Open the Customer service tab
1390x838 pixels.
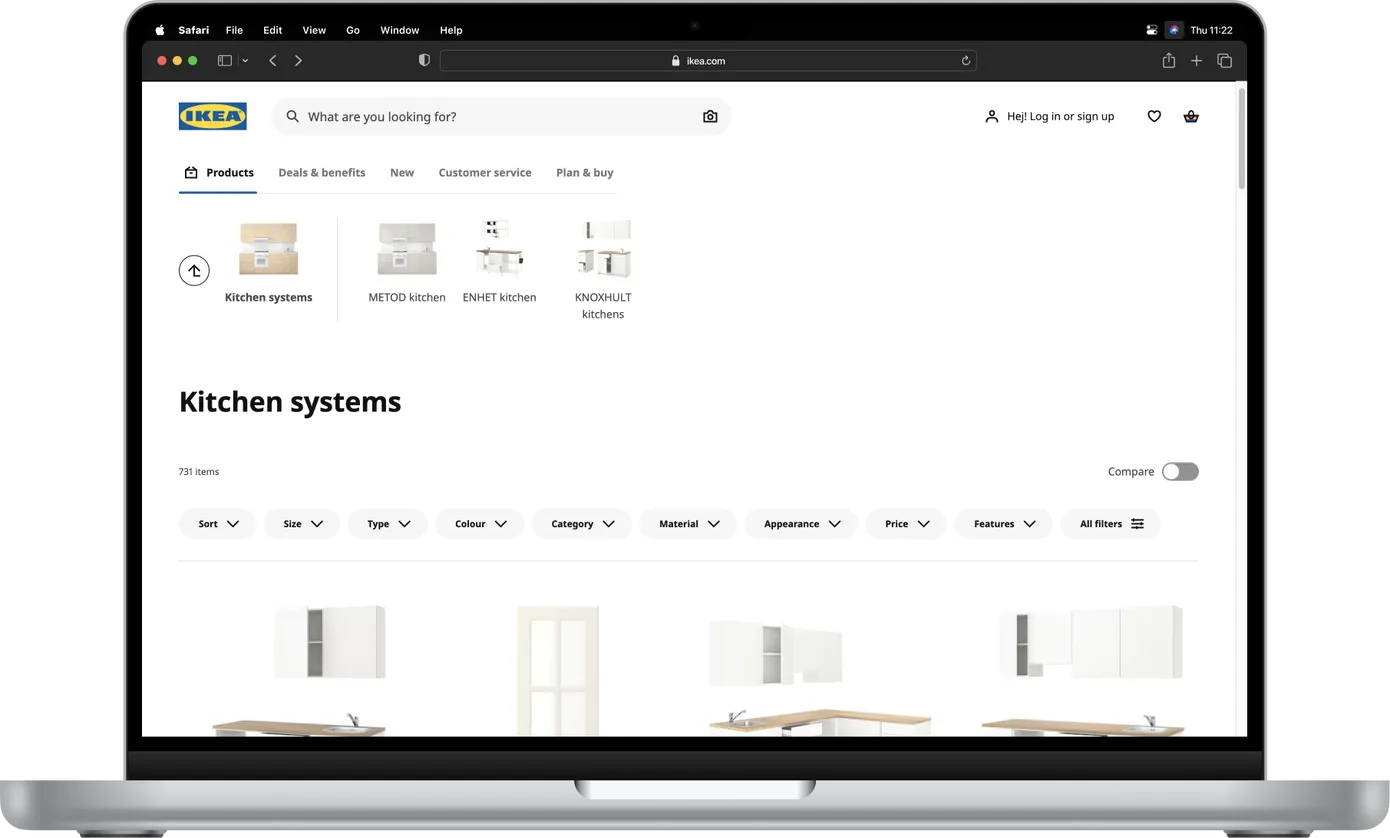tap(484, 173)
